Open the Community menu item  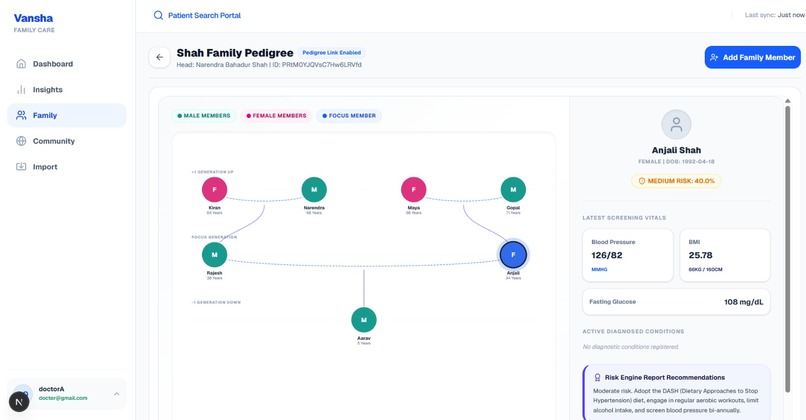67,141
